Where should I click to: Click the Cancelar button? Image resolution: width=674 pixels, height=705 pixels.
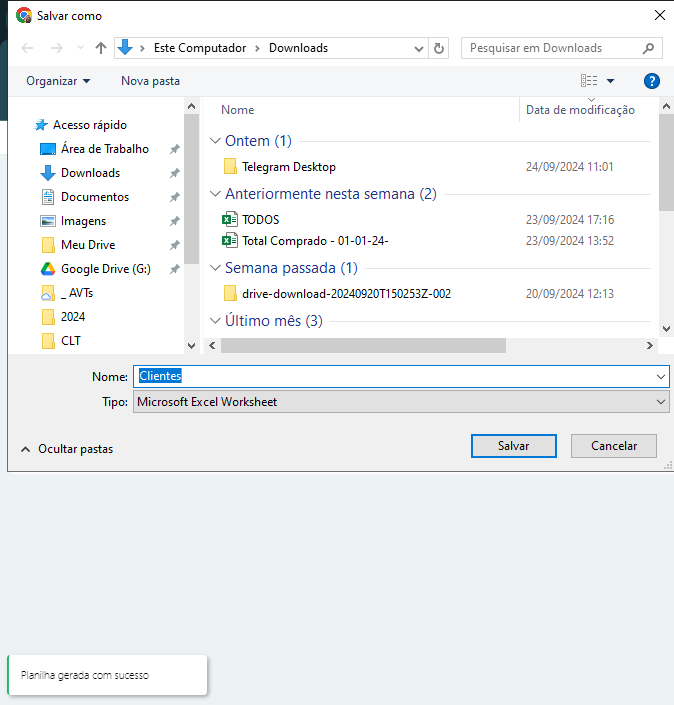tap(613, 446)
